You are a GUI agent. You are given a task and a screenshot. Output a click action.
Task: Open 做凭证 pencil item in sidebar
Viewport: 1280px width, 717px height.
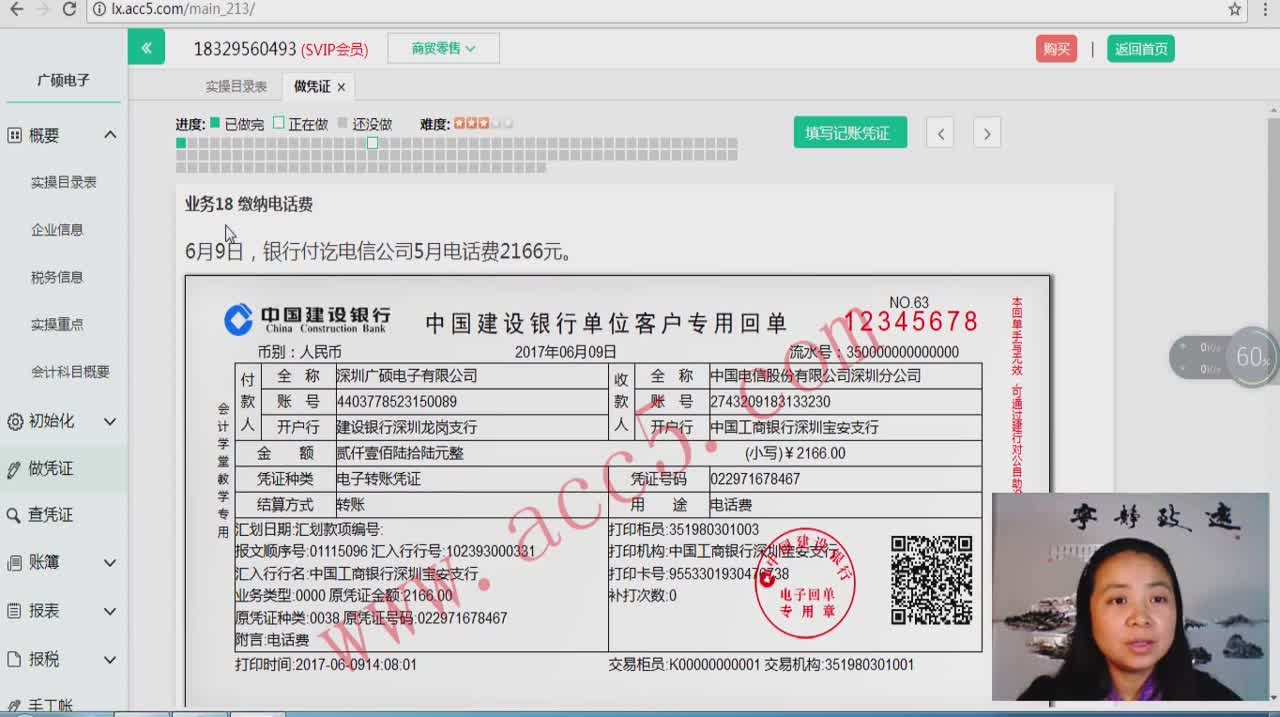tap(50, 468)
